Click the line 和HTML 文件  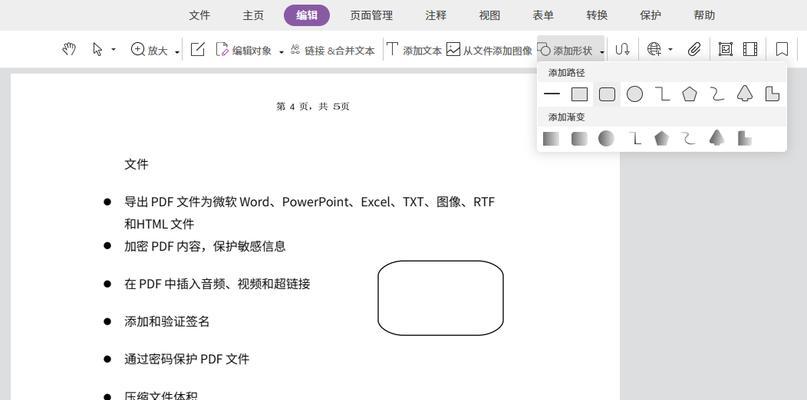coord(159,224)
